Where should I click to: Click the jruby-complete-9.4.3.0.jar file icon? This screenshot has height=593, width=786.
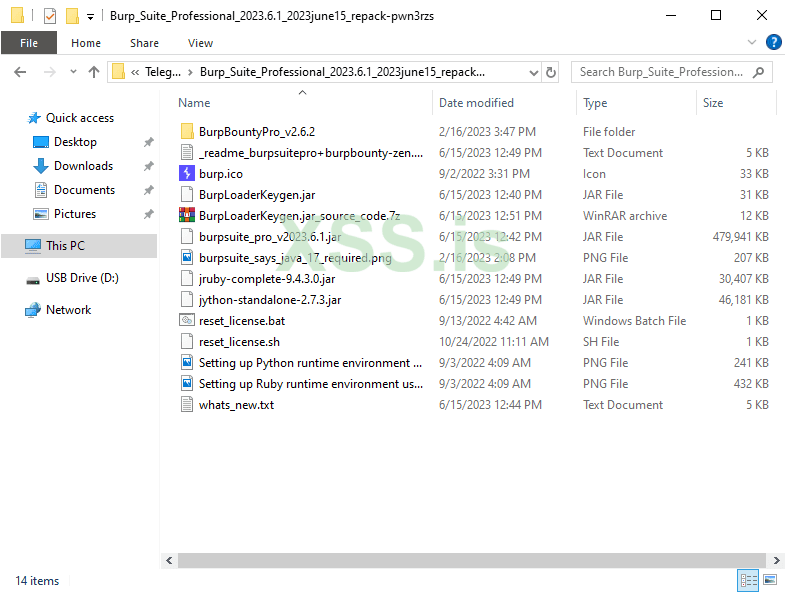pos(186,279)
